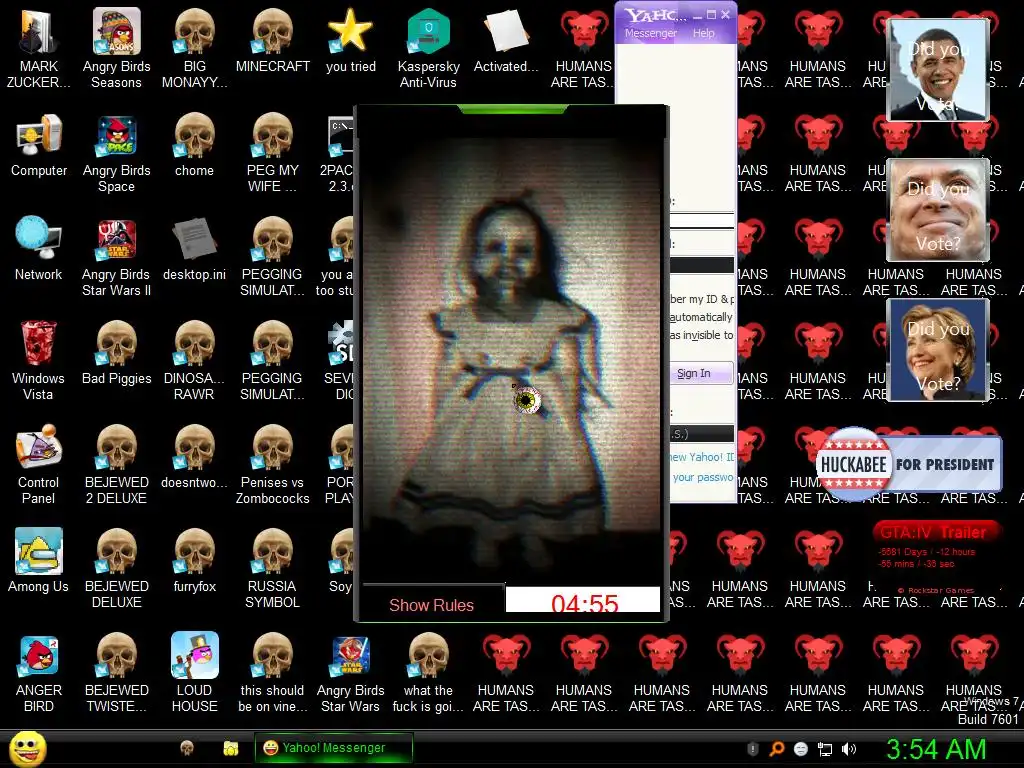Click the orange magnifier tray icon
The width and height of the screenshot is (1024, 768).
click(x=776, y=749)
